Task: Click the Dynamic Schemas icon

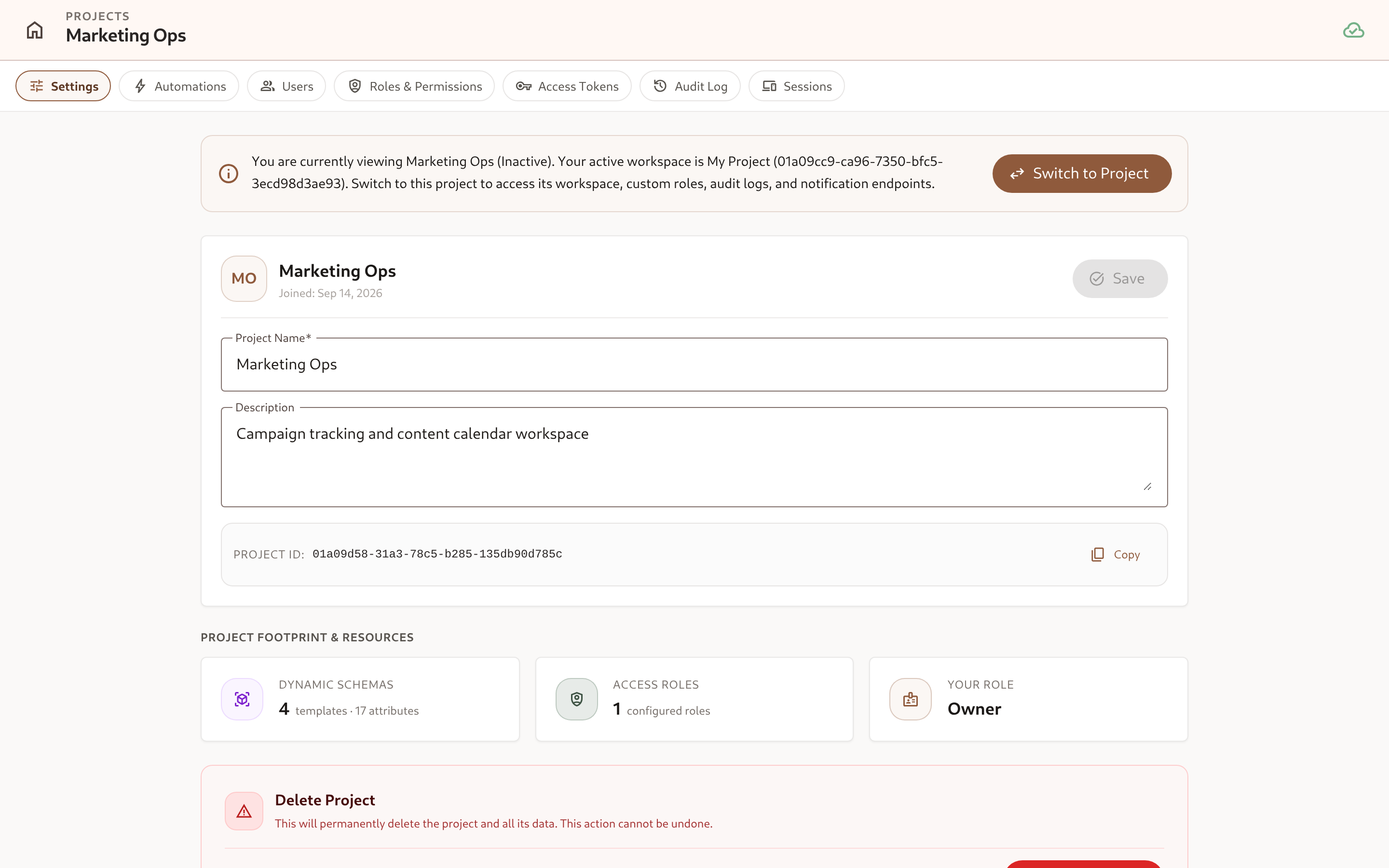Action: 242,699
